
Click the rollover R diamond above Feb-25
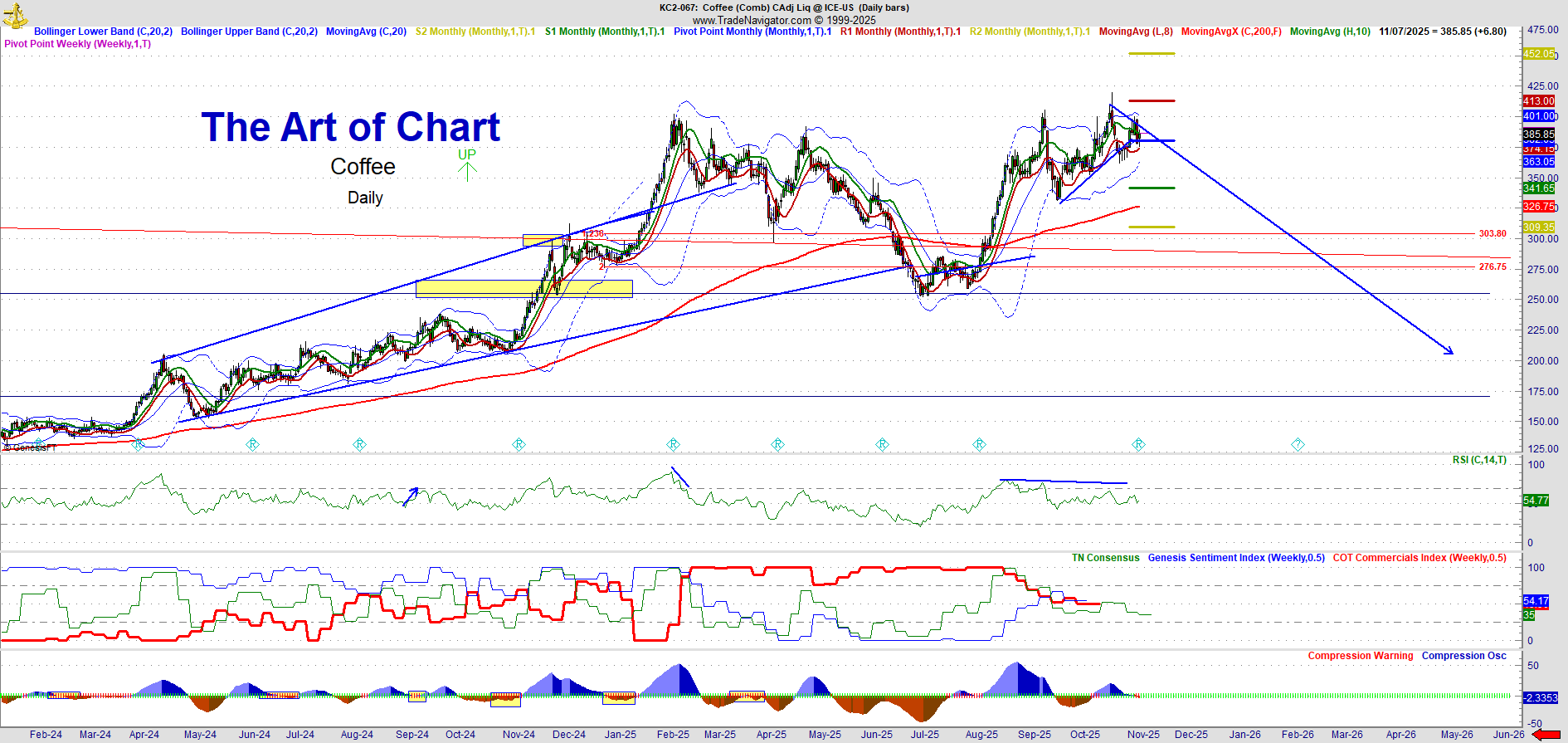click(x=674, y=445)
